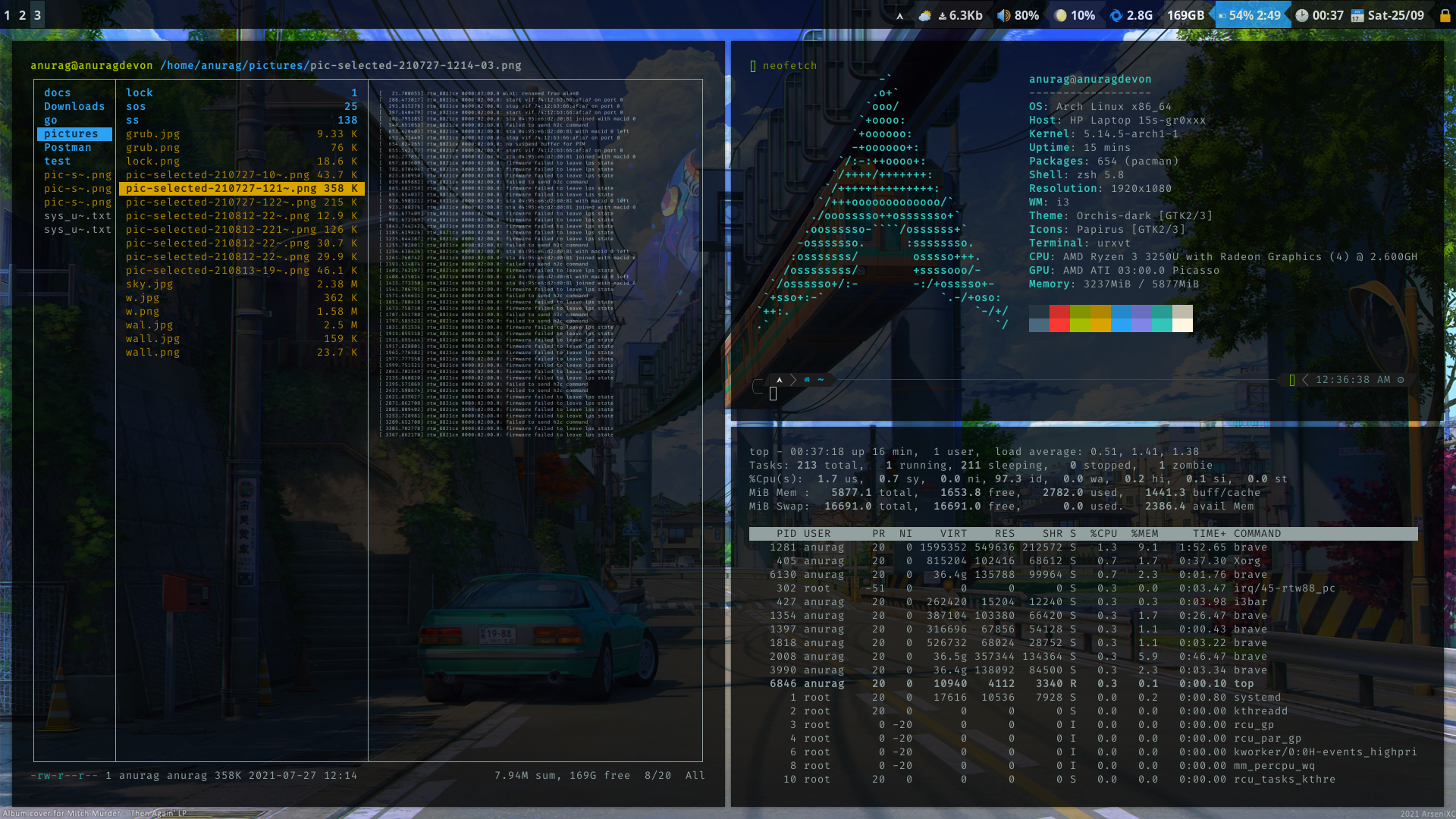Click the calendar icon beside Sat-25/09
Image resolution: width=1456 pixels, height=819 pixels.
pyautogui.click(x=1357, y=15)
